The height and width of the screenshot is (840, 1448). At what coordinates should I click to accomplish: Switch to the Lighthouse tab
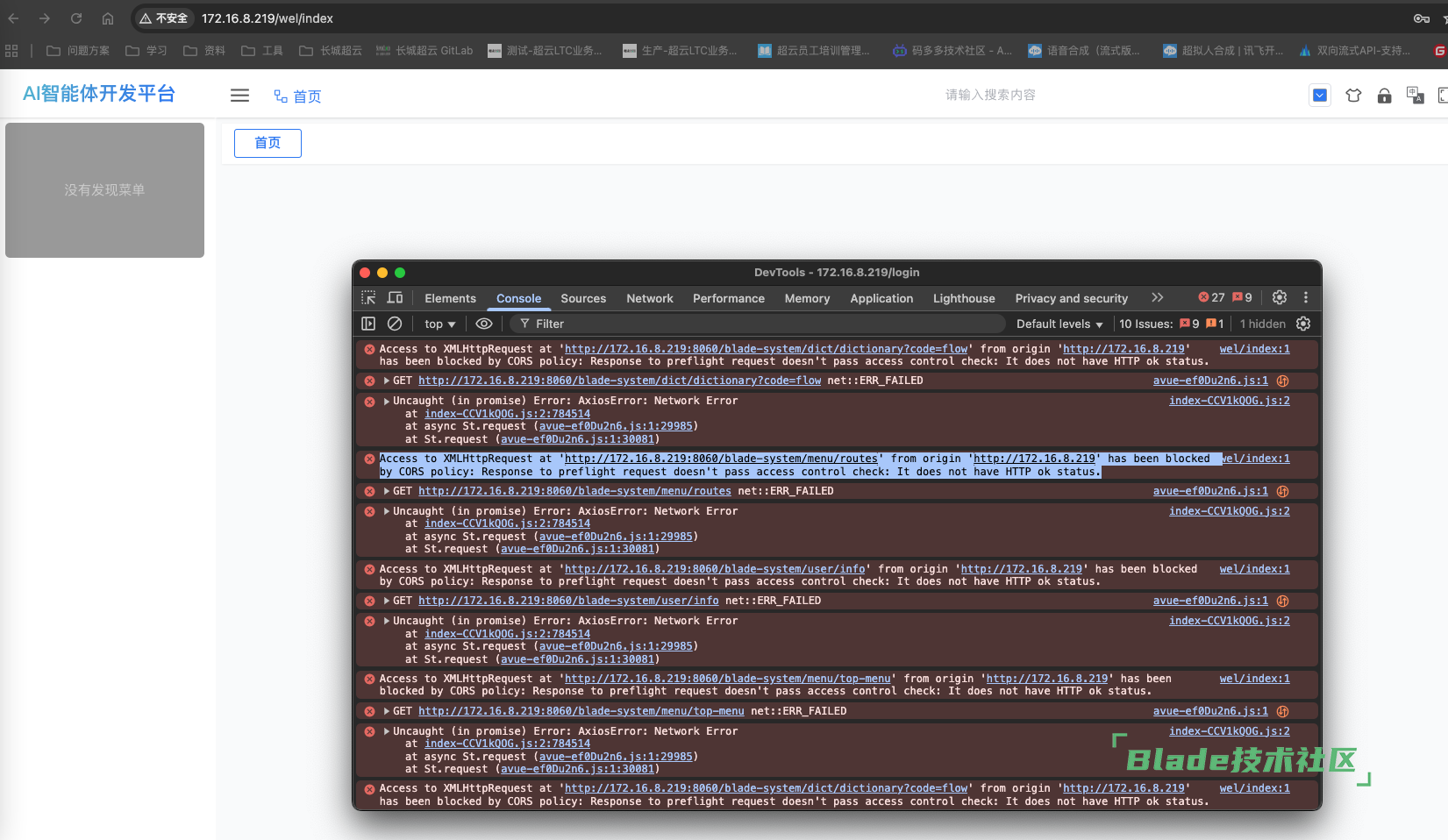pos(964,298)
